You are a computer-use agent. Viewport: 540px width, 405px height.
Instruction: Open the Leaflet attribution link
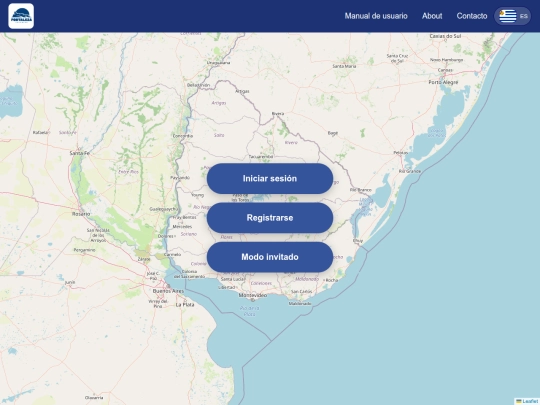coord(531,401)
